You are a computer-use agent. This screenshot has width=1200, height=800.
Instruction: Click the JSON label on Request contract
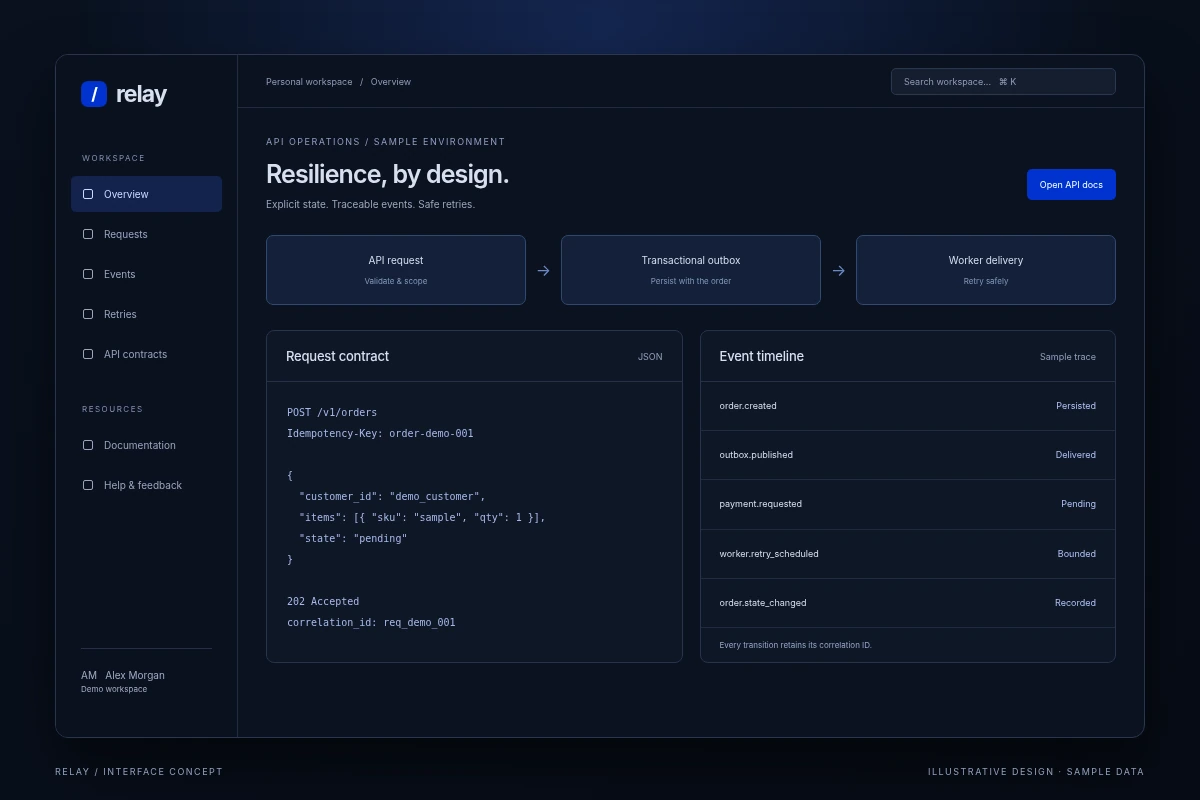tap(650, 357)
